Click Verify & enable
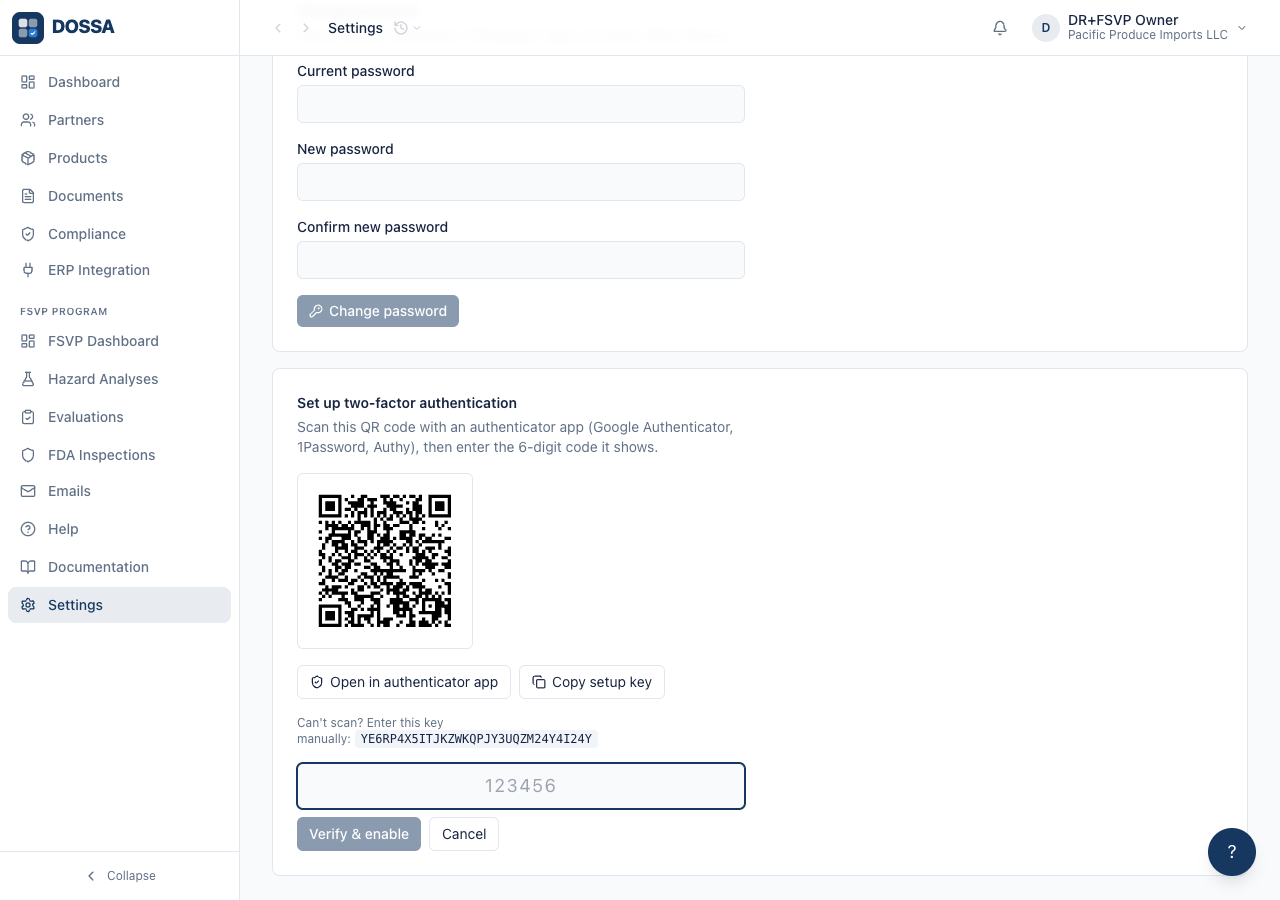 pyautogui.click(x=359, y=834)
